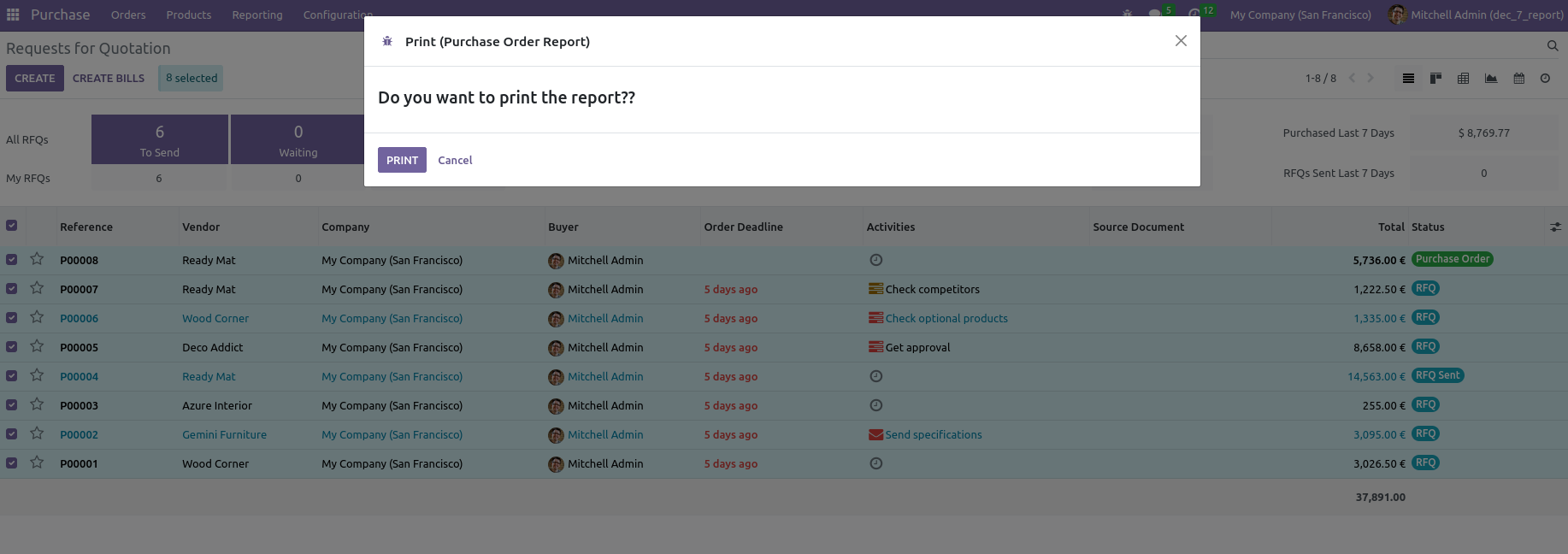Uncheck the select-all header checkbox
This screenshot has height=554, width=1568.
12,226
